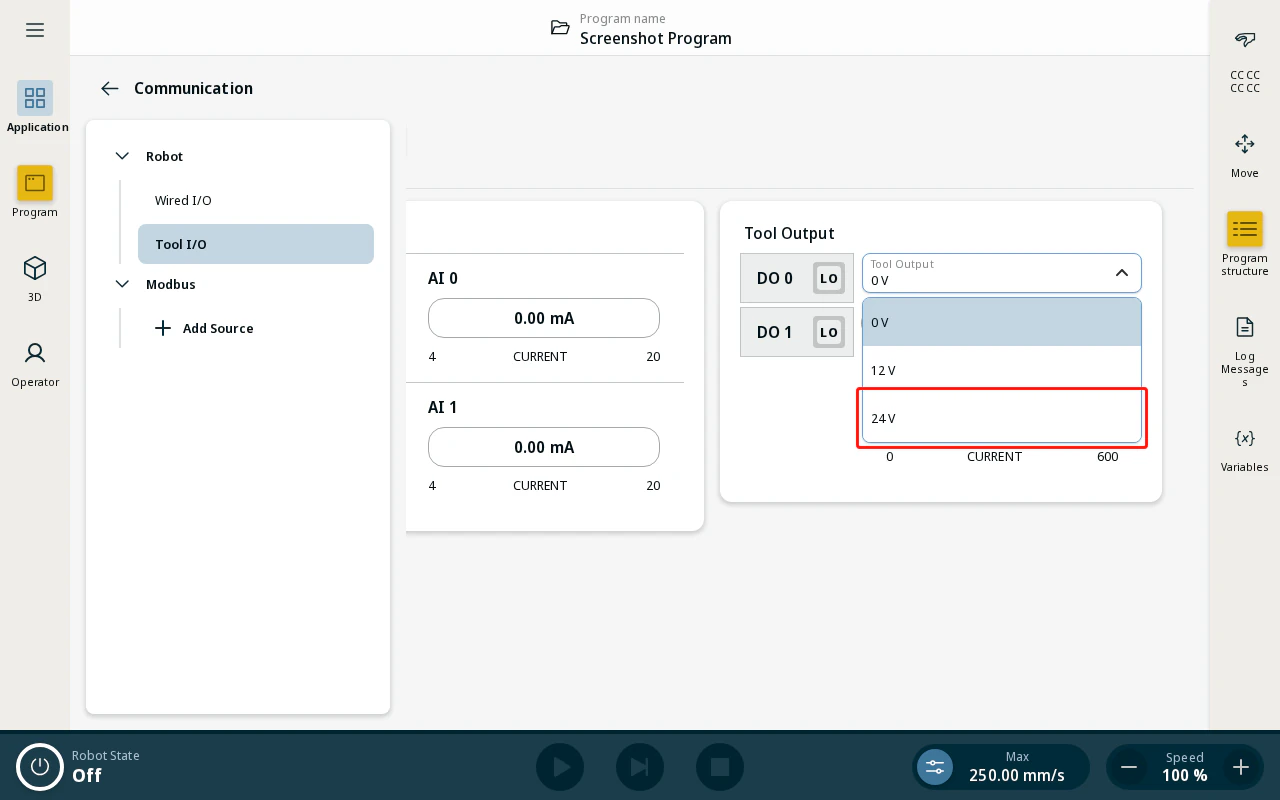The height and width of the screenshot is (800, 1280).
Task: Select 24 V from the dropdown
Action: [1002, 418]
